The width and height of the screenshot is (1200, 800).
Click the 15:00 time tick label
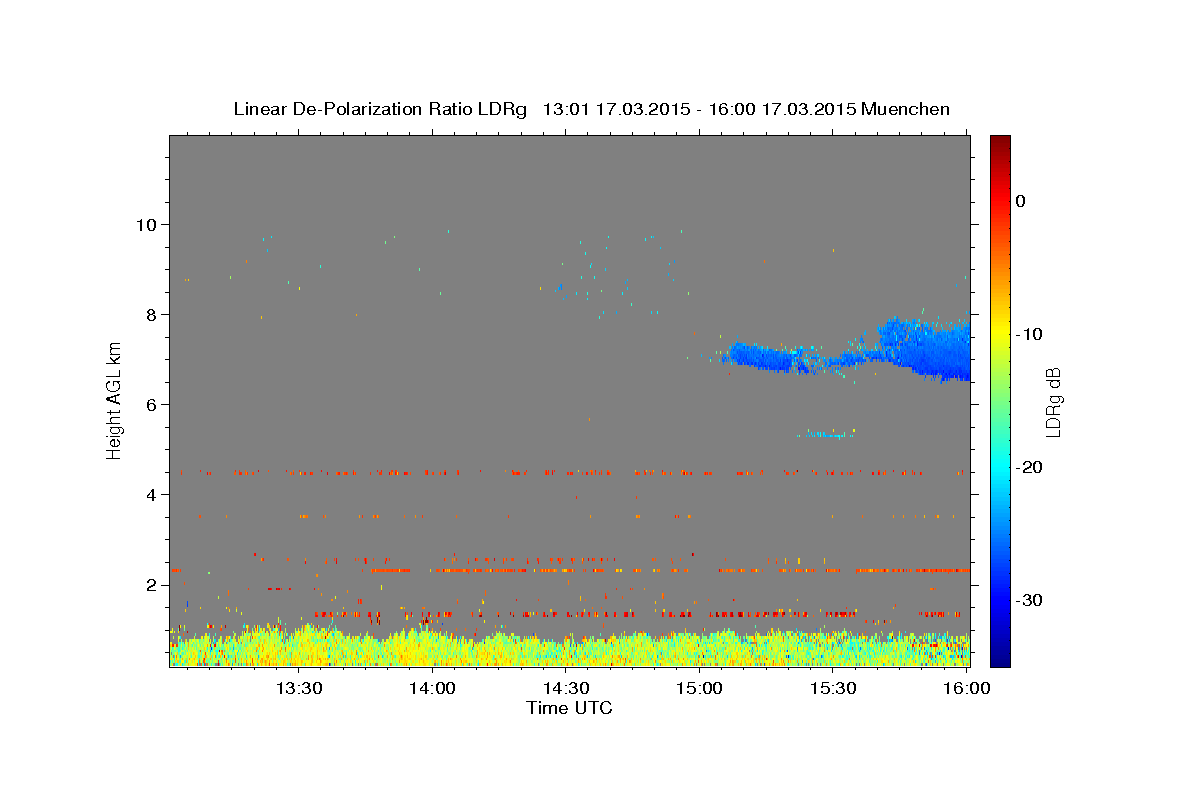coord(699,688)
